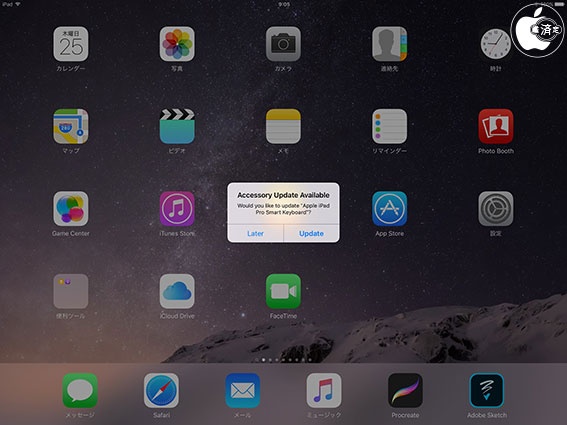Tap Update in the accessory update alert
The height and width of the screenshot is (425, 567).
pos(311,233)
